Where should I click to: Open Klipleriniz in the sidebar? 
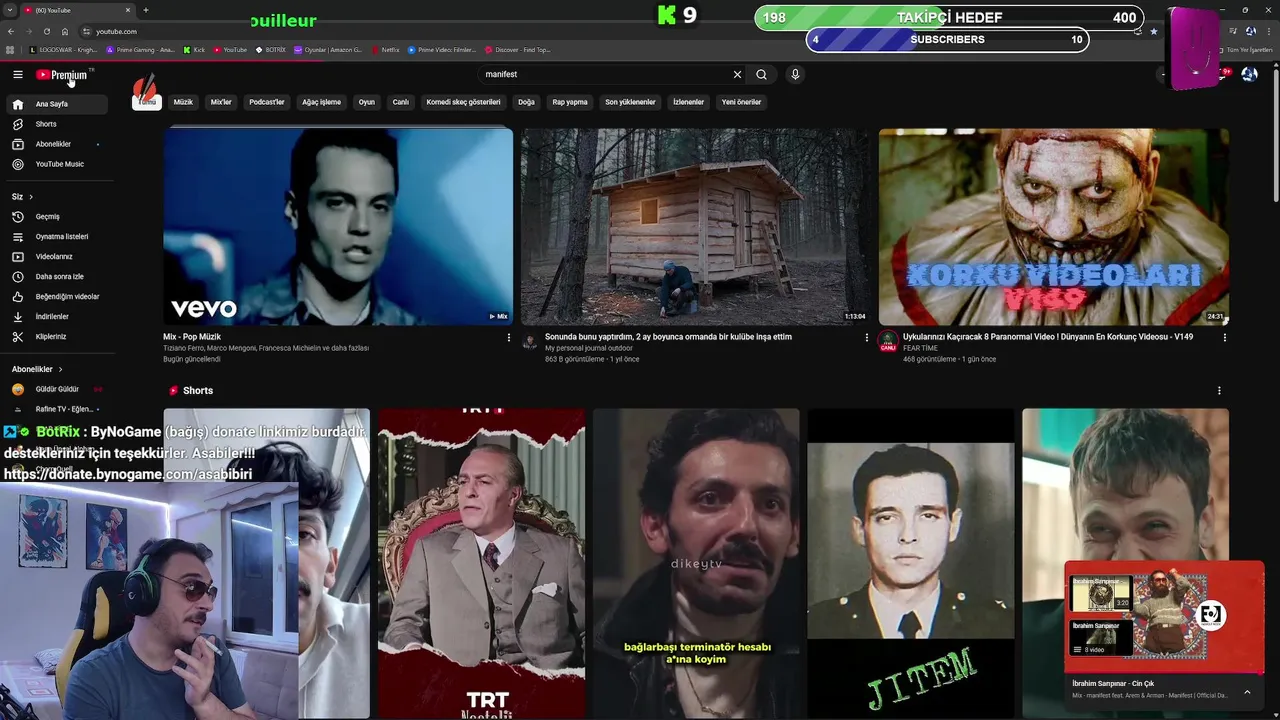pos(57,337)
